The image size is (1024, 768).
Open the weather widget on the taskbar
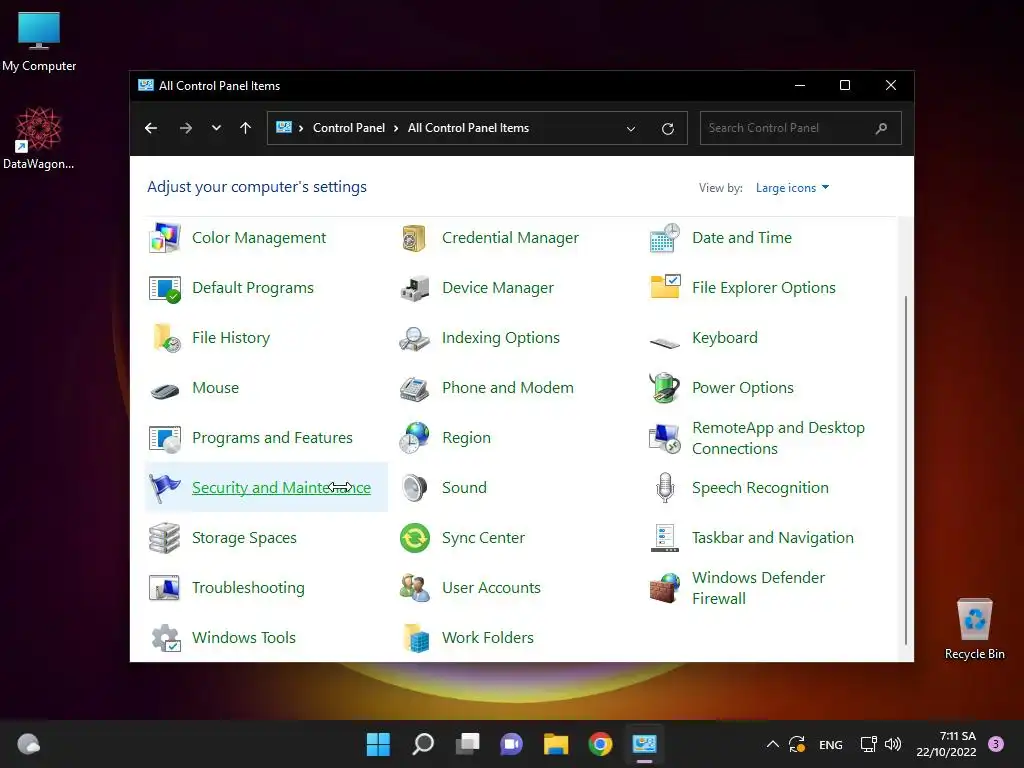click(x=28, y=744)
